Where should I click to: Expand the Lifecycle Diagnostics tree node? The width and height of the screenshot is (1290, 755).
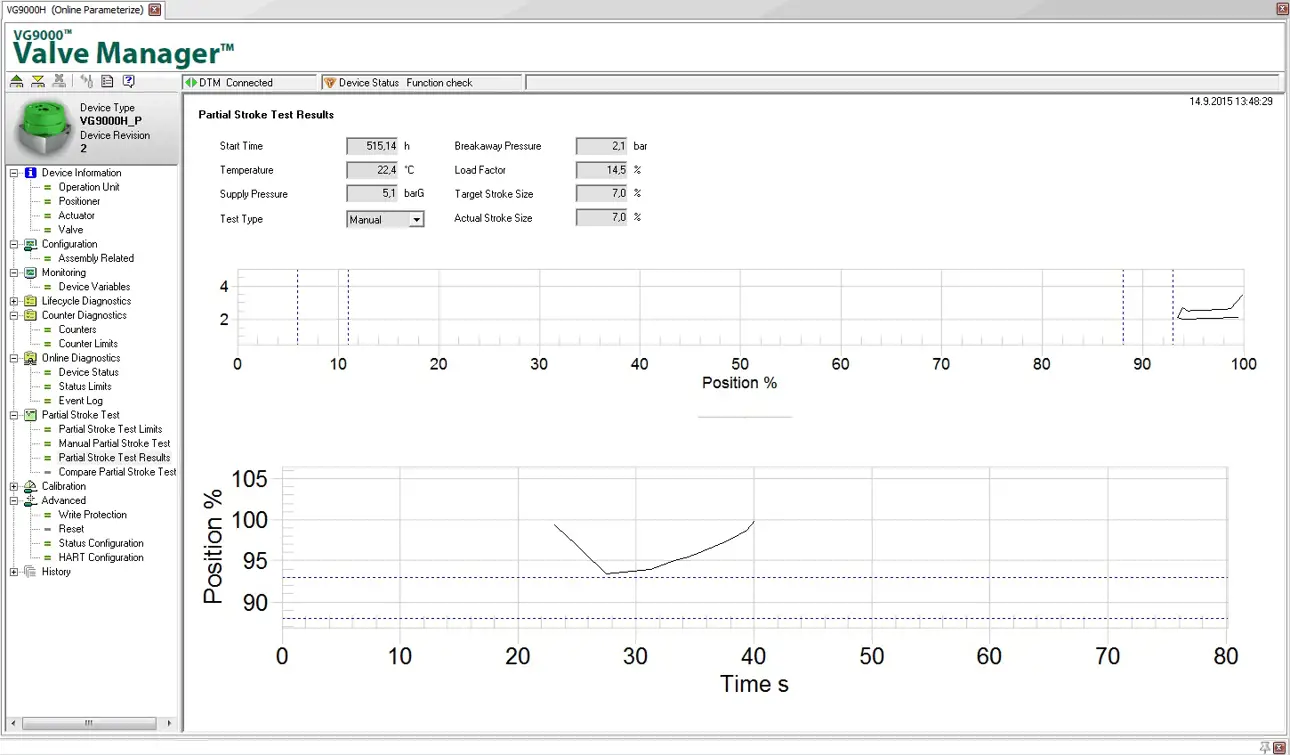[14, 301]
